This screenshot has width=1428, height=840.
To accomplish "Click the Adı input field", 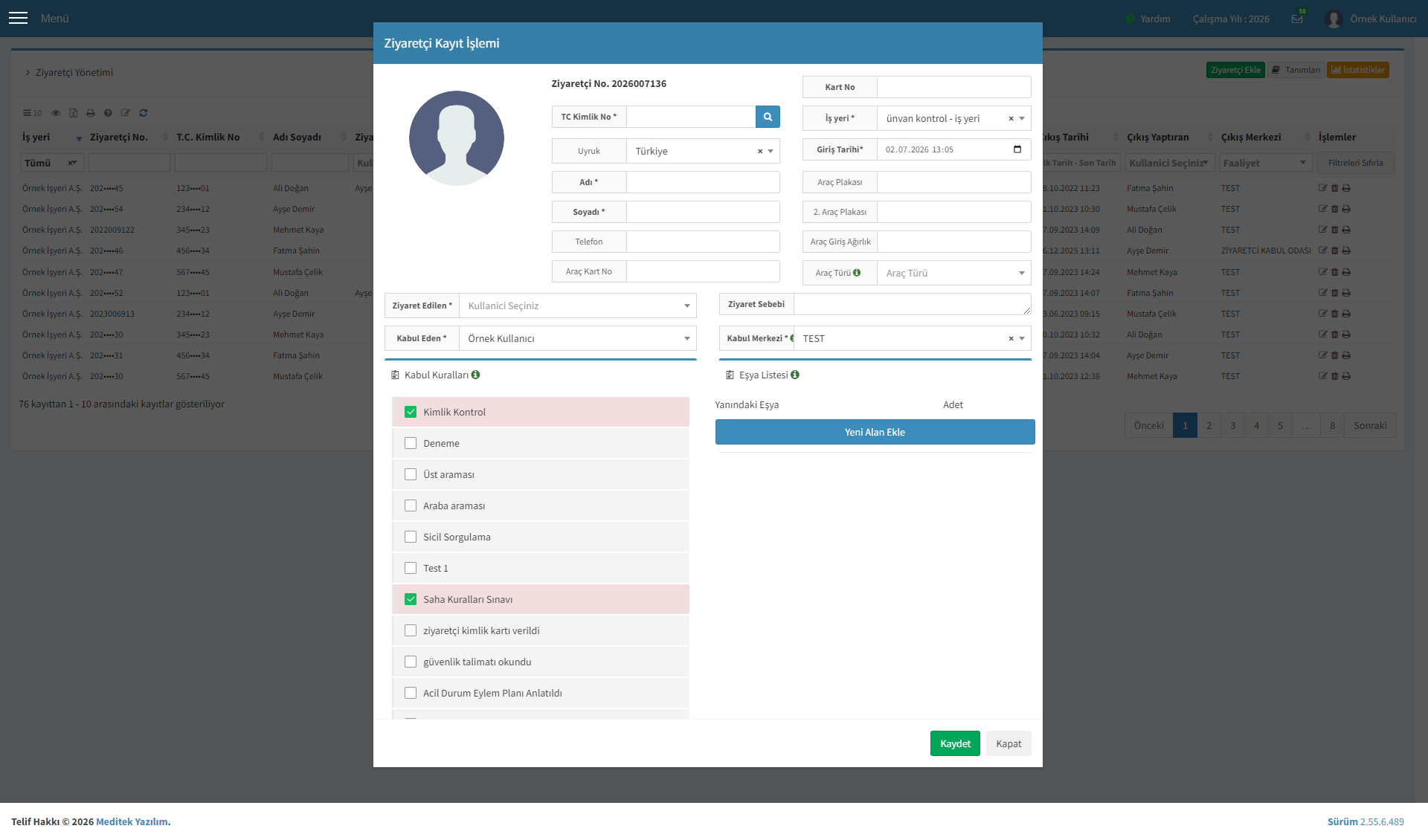I will click(703, 182).
